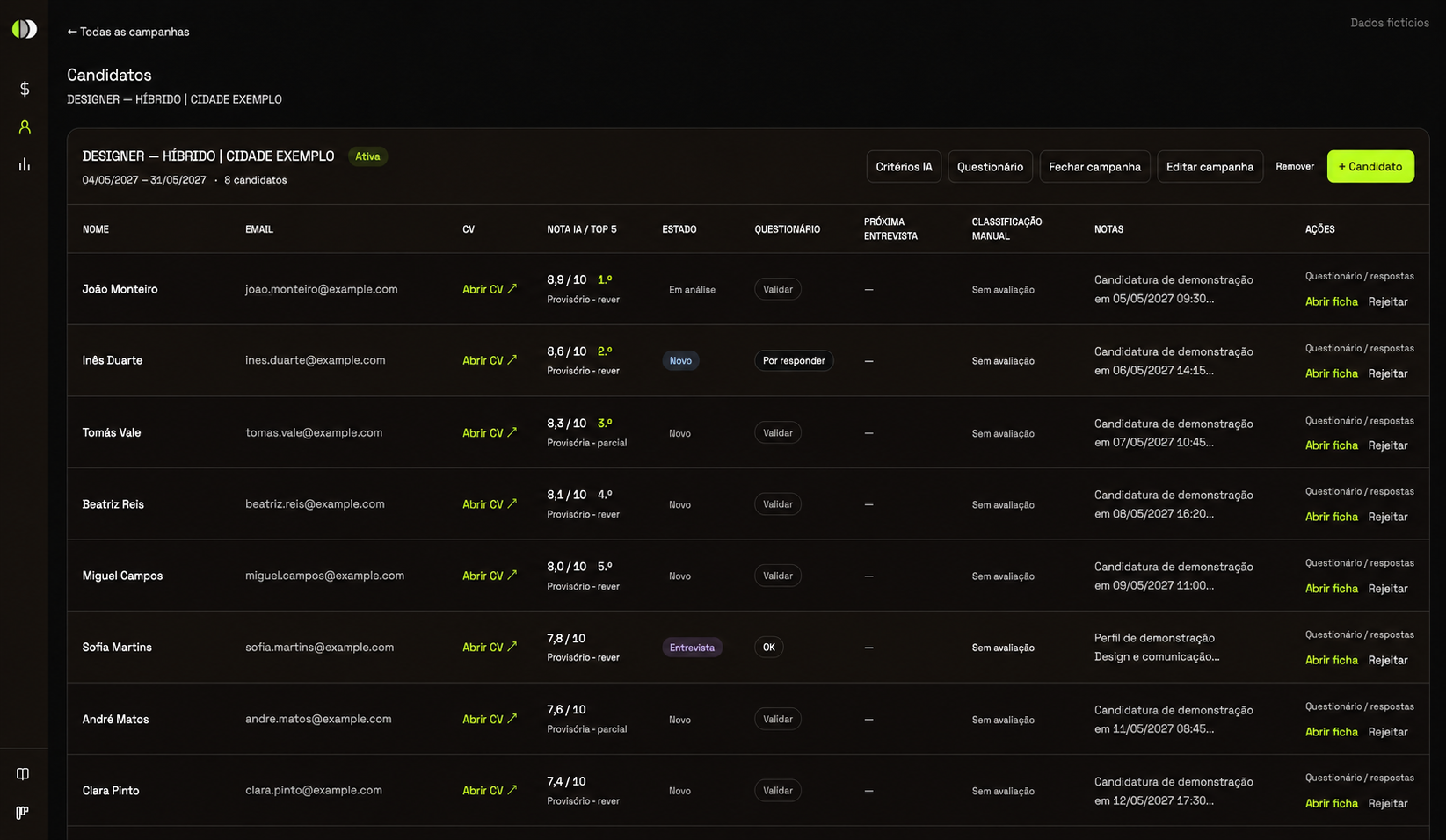This screenshot has height=840, width=1446.
Task: Open Questionário / respostas for Beatriz Reis
Action: tap(1360, 491)
